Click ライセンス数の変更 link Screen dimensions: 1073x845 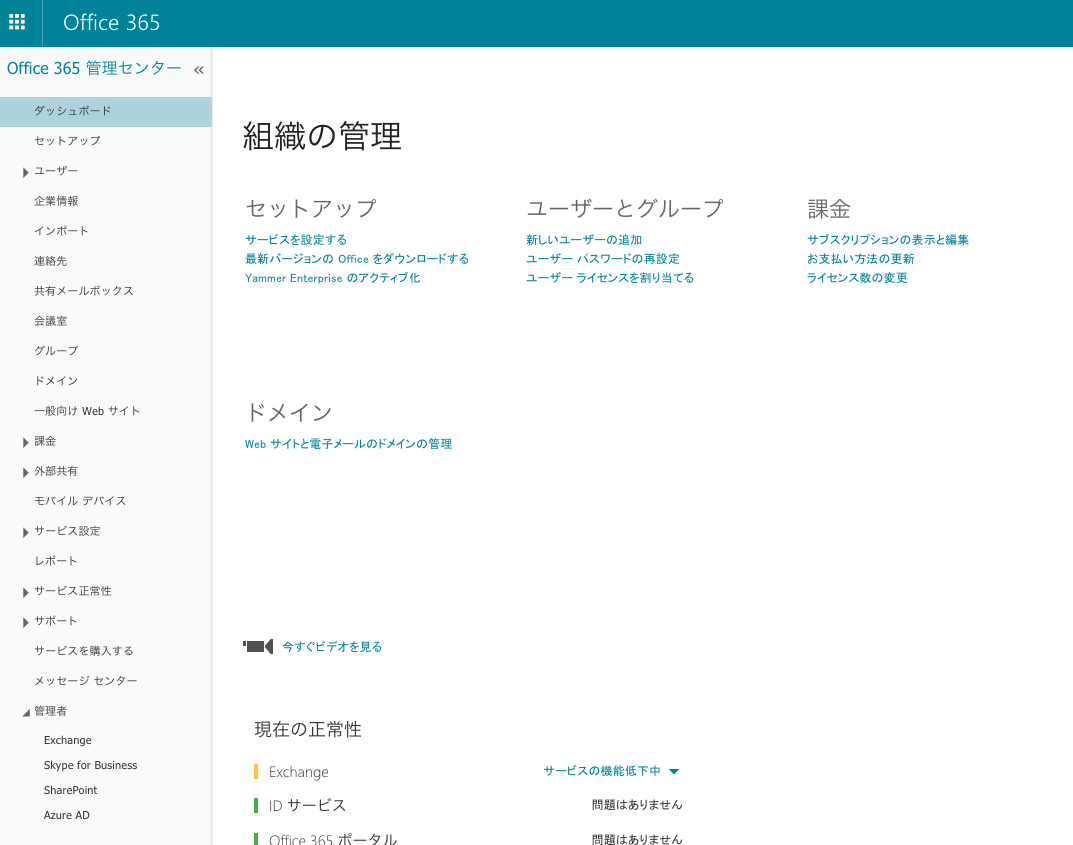(x=857, y=278)
